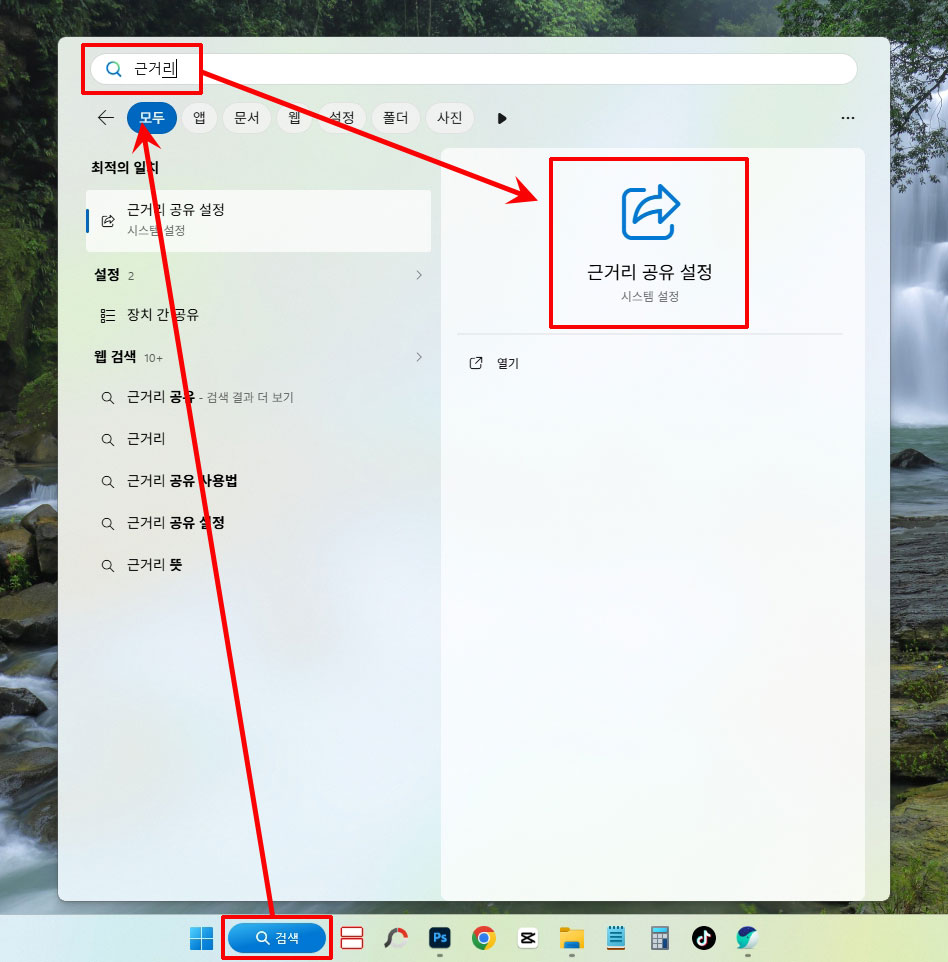Open the Calculator app in taskbar

659,938
